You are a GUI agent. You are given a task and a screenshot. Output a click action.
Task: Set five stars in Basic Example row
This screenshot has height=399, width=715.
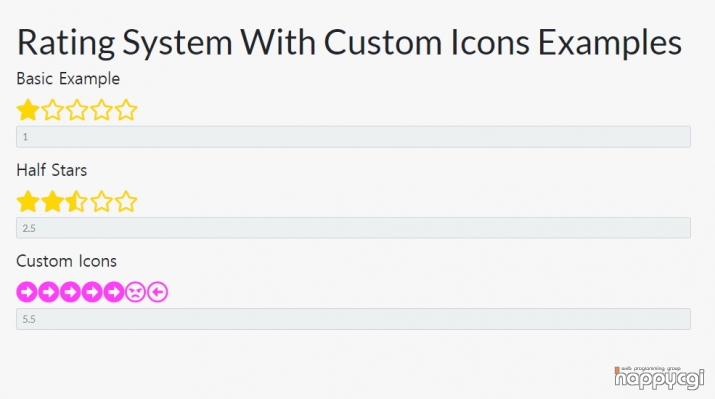pos(126,110)
